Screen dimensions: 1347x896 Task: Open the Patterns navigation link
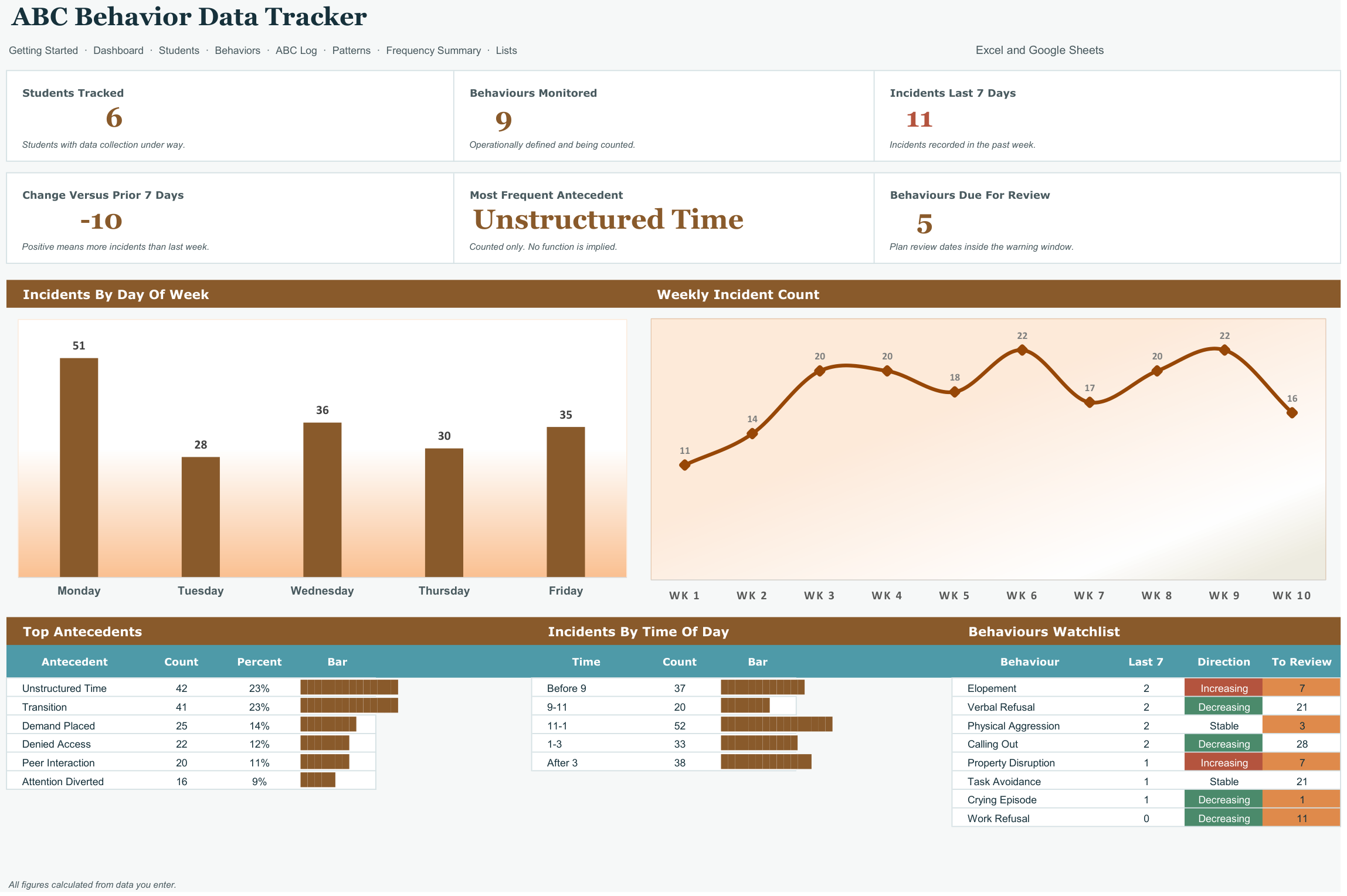tap(351, 50)
